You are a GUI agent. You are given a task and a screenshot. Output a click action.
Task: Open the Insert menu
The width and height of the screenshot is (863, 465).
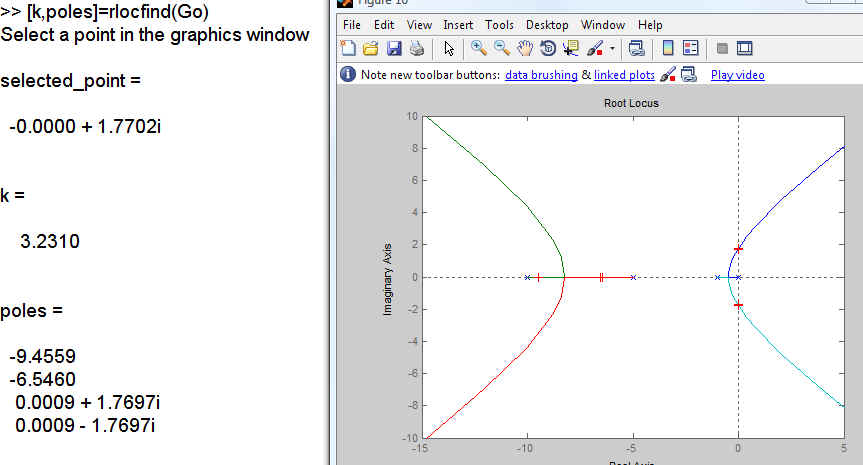click(x=458, y=25)
